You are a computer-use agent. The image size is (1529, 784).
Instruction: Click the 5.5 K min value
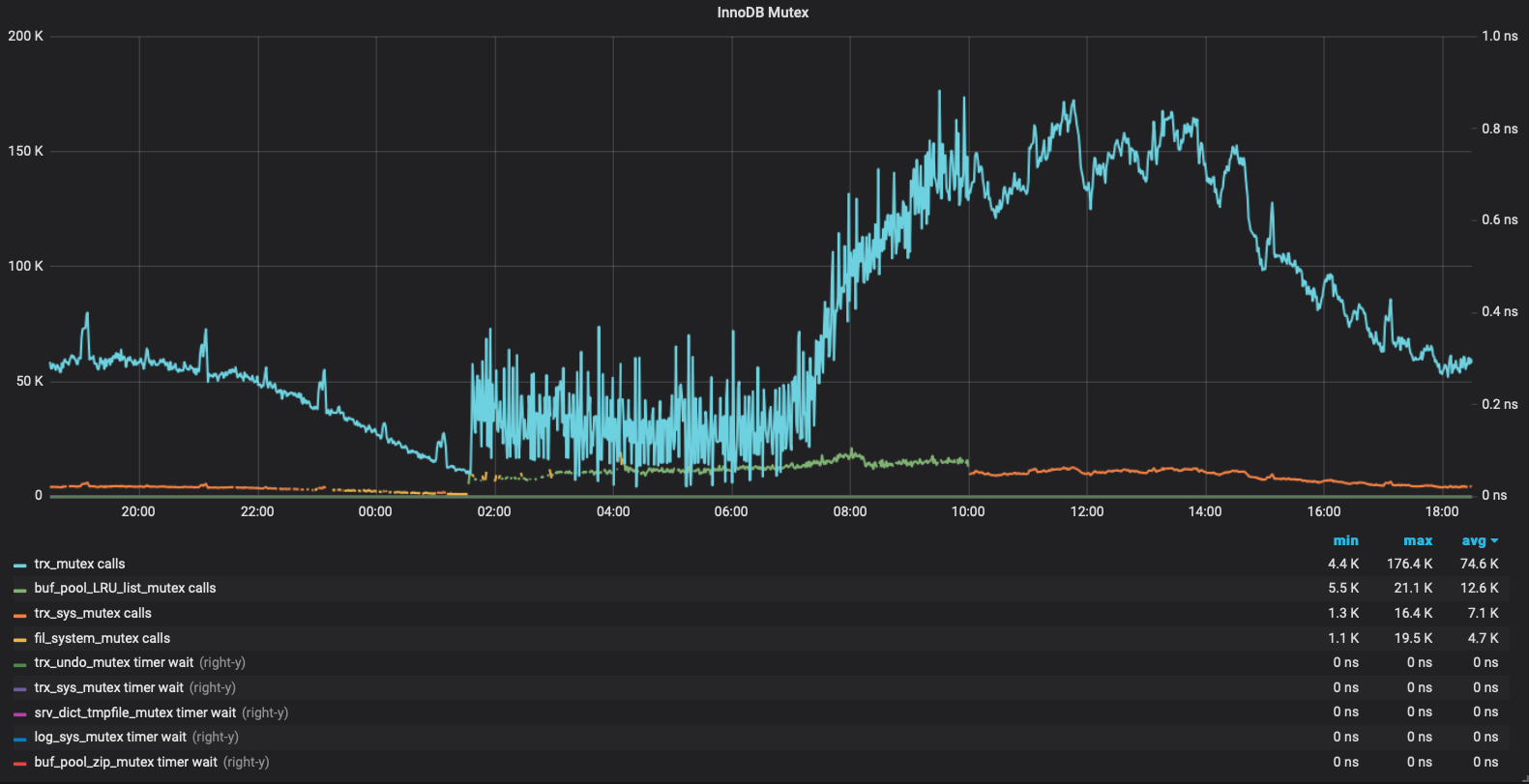(1343, 588)
